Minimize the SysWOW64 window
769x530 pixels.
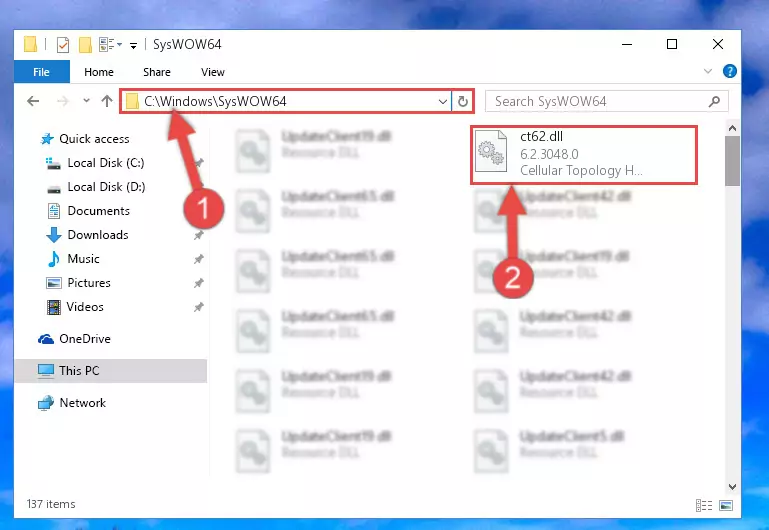click(x=627, y=45)
